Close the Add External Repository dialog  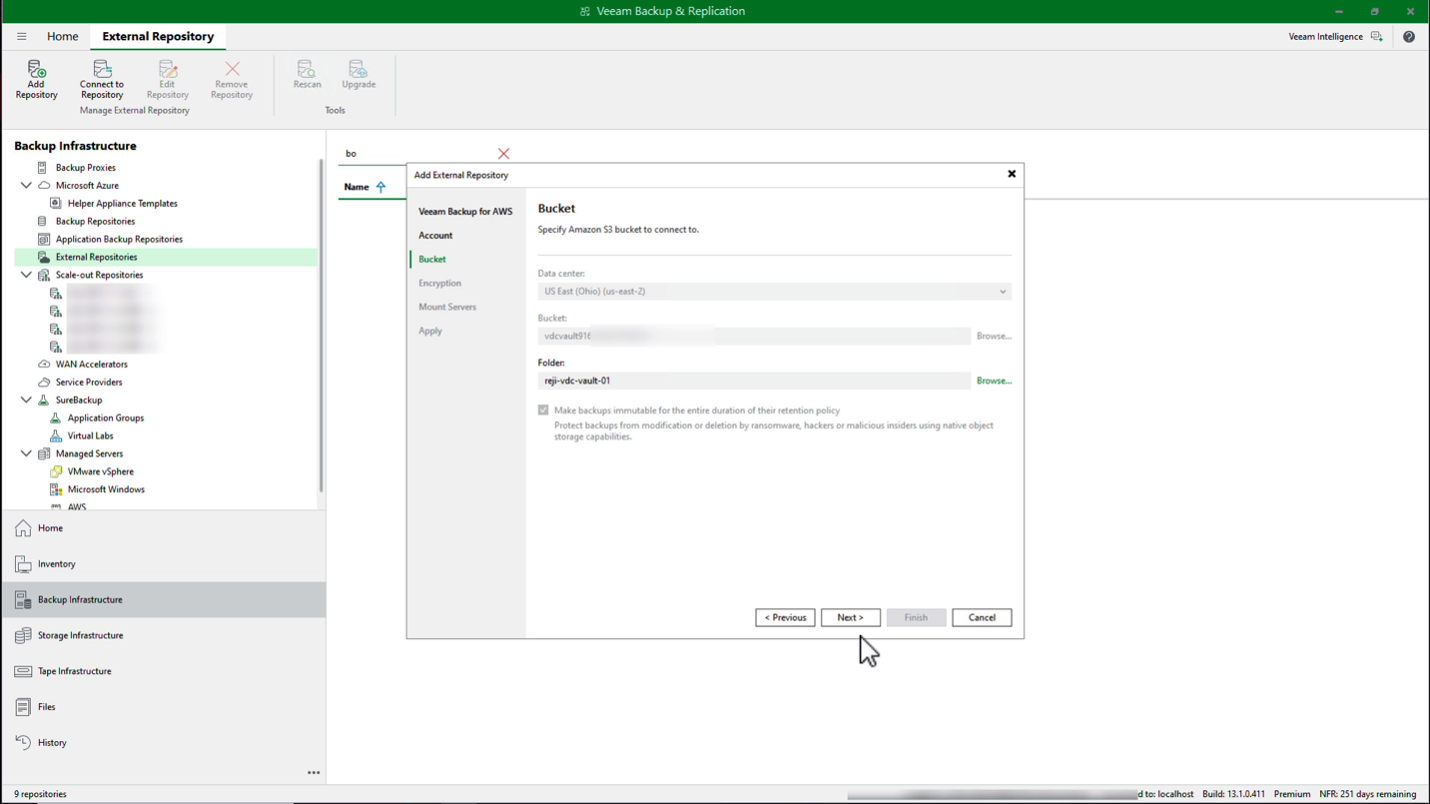(x=1011, y=174)
